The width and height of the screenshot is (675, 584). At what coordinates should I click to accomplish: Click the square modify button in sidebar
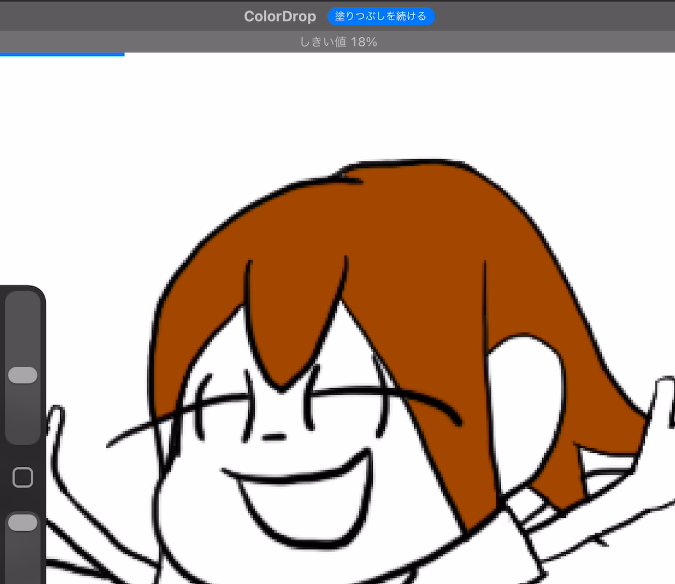22,478
